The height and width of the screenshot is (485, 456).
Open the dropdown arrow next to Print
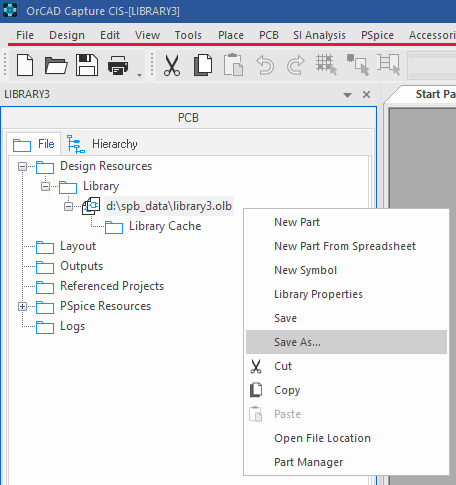(x=140, y=75)
